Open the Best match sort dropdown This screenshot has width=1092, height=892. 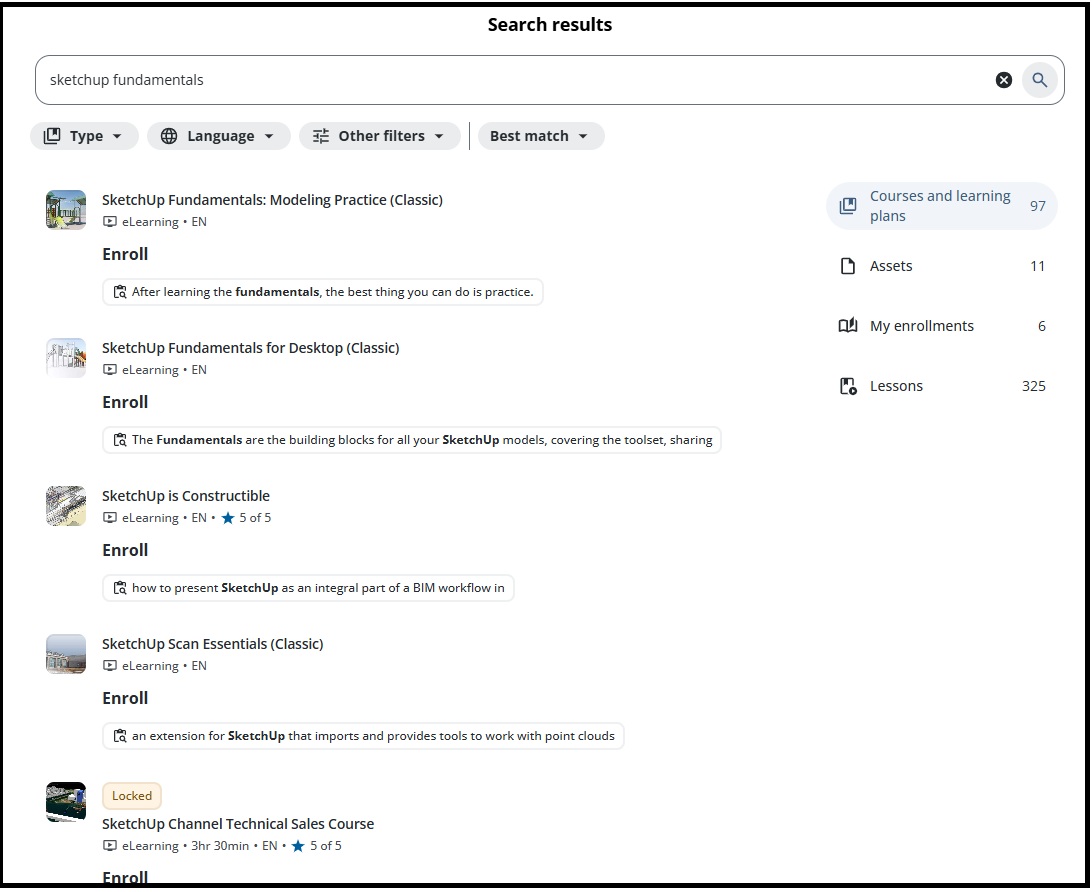540,136
